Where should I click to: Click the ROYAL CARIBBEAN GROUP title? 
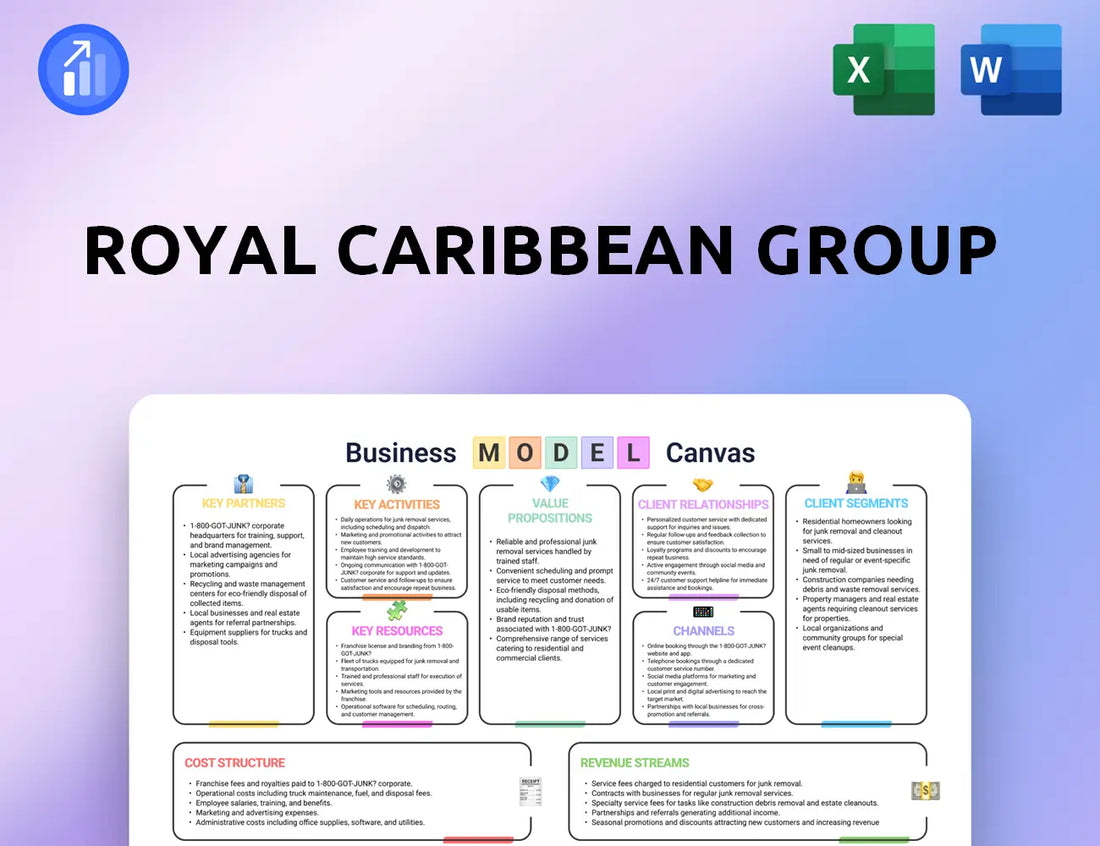540,250
